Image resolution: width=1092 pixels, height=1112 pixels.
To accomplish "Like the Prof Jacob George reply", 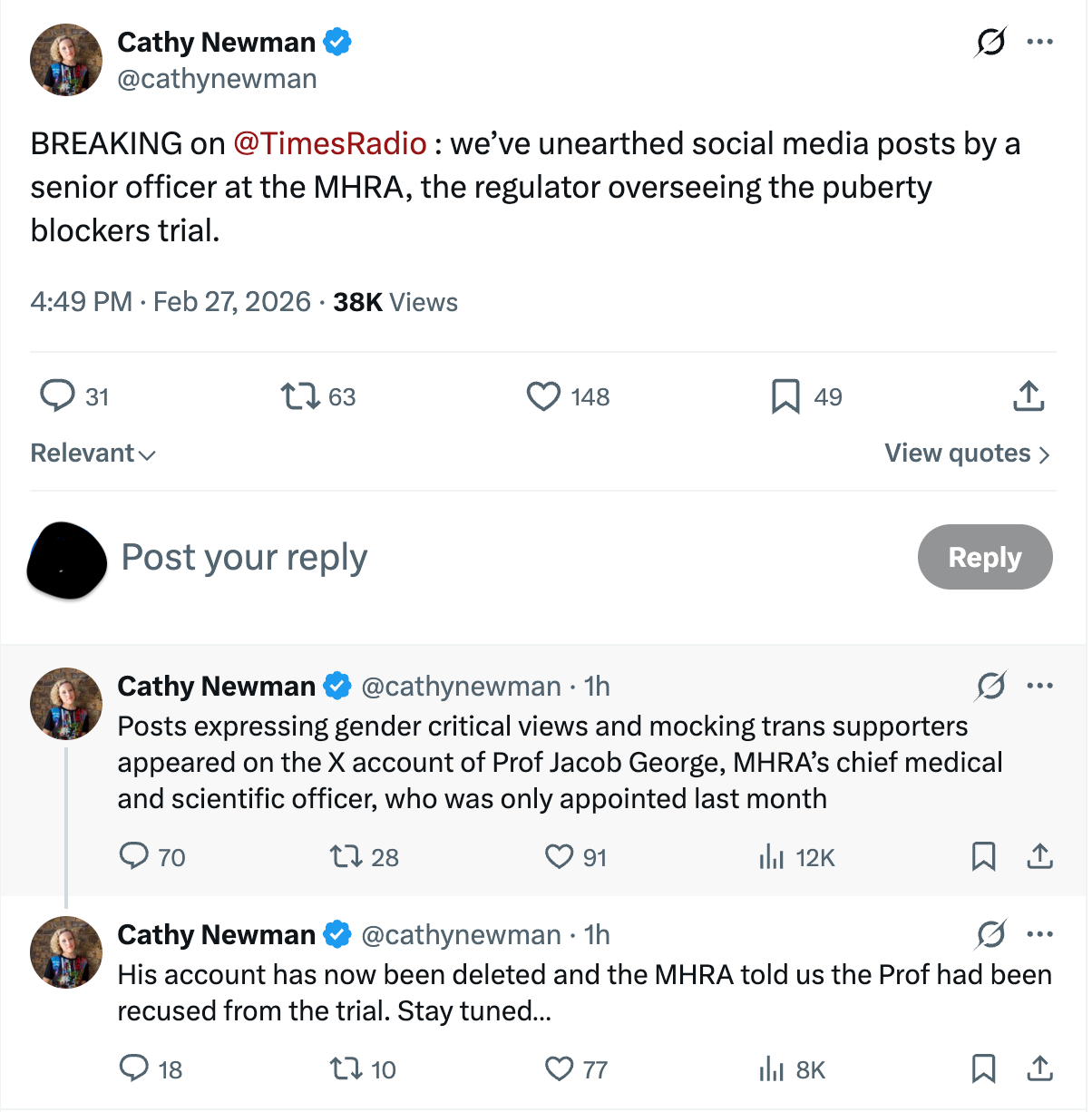I will (559, 856).
